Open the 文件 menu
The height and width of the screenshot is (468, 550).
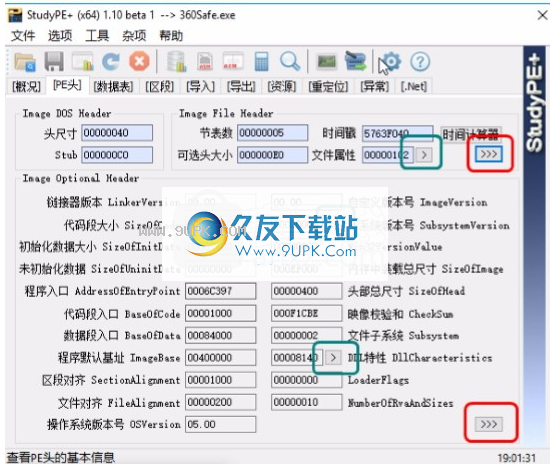23,36
